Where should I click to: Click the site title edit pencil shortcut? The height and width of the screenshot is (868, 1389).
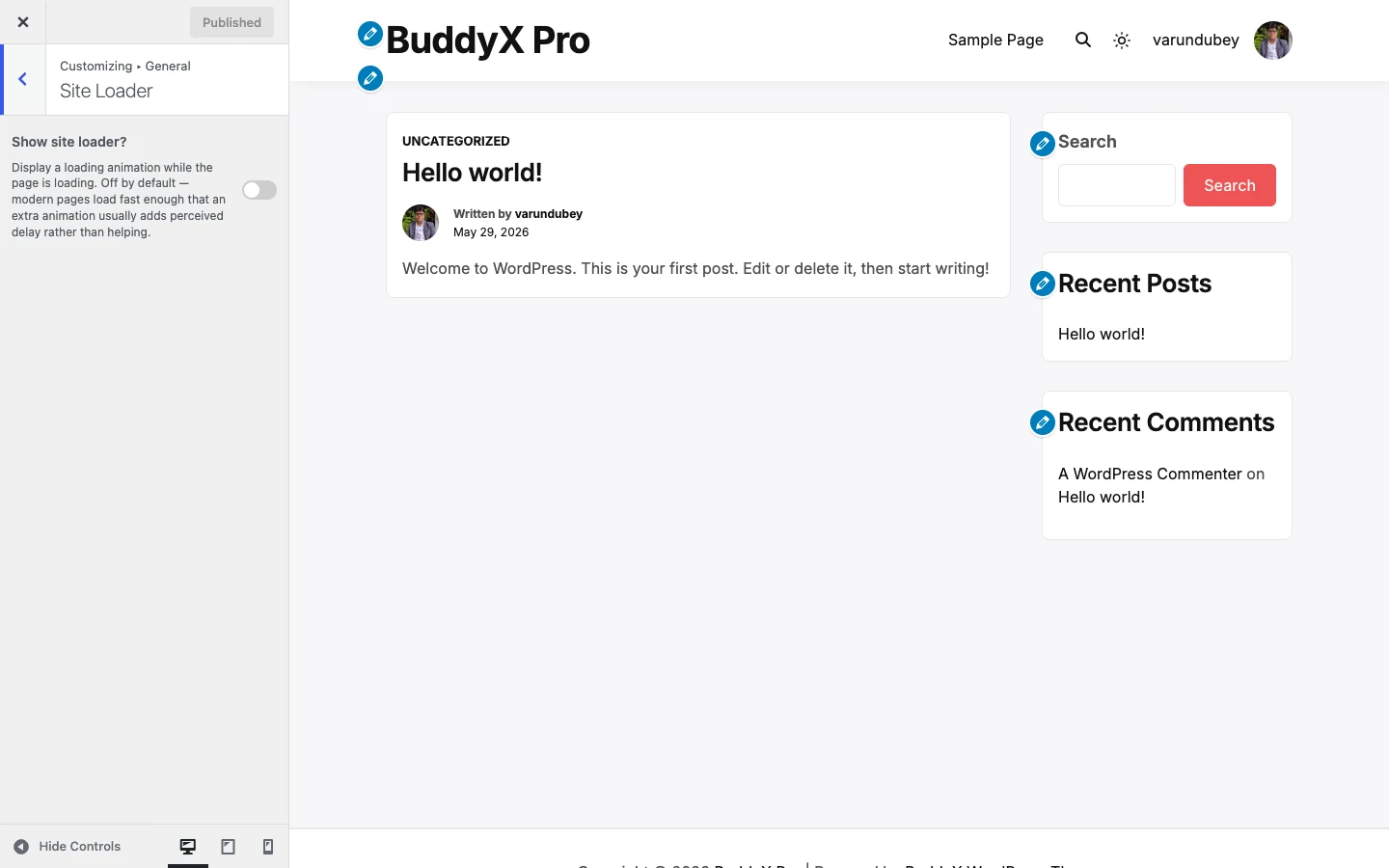(370, 35)
